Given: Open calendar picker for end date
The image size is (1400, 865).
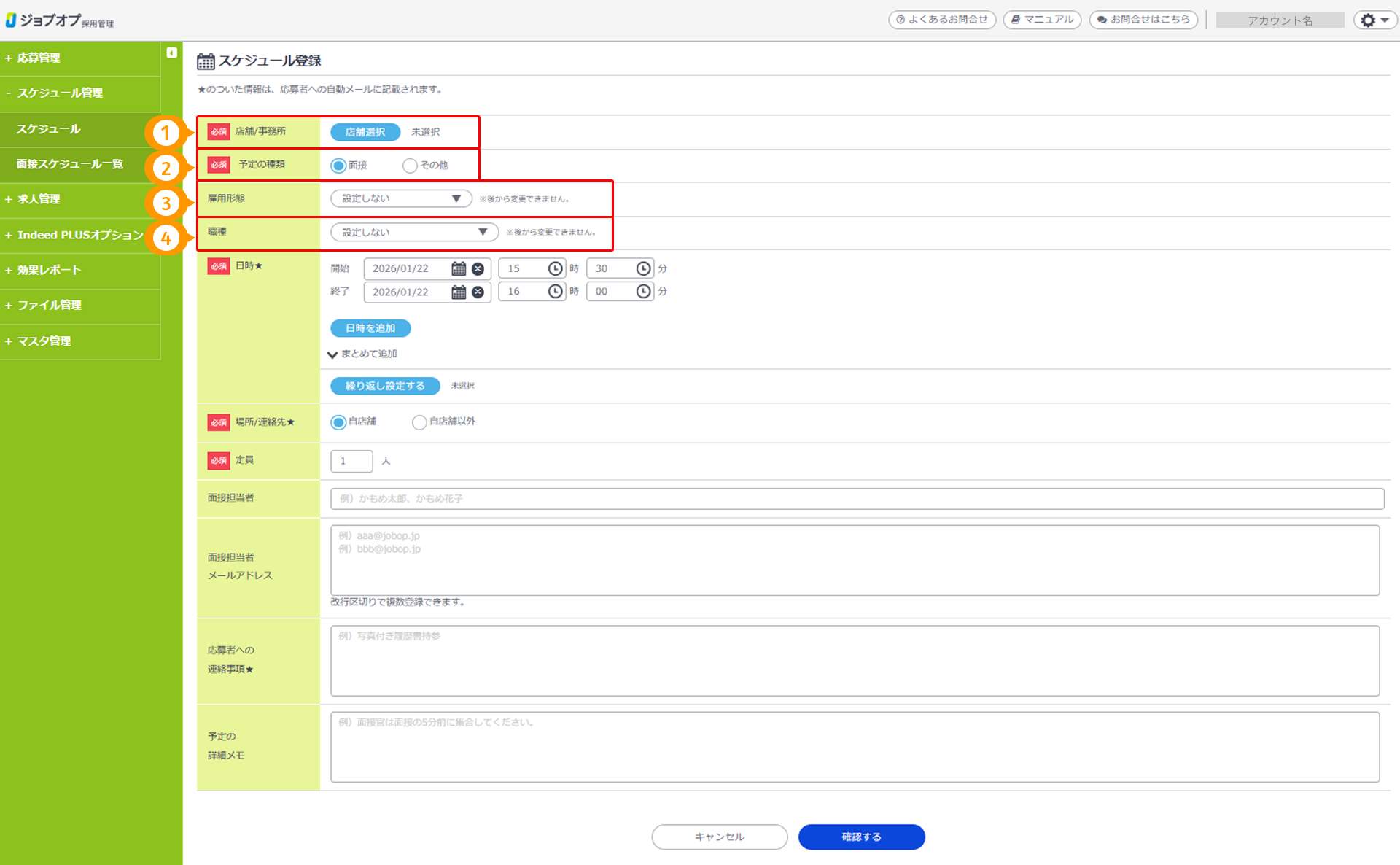Looking at the screenshot, I should [x=458, y=292].
